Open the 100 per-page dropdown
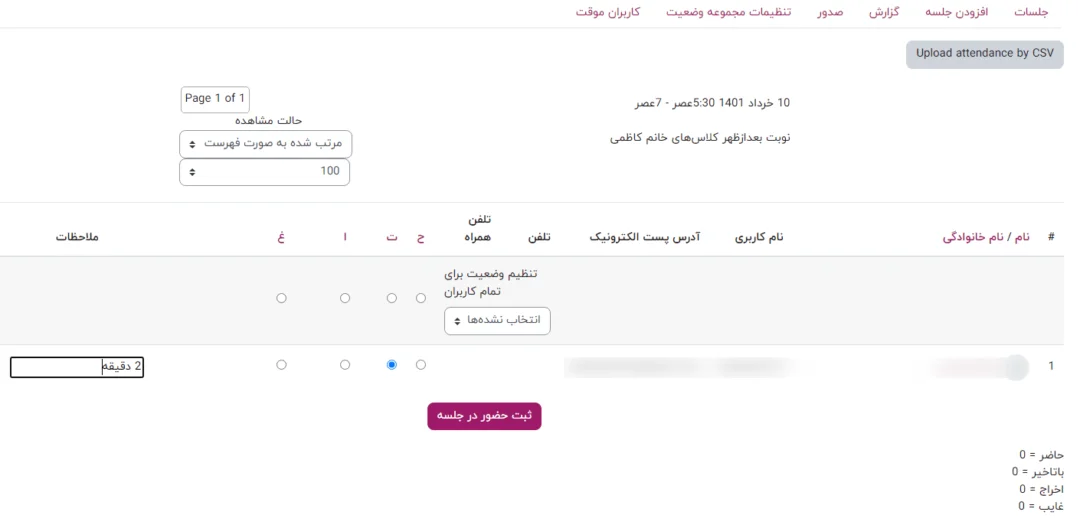Viewport: 1080px width, 525px height. point(265,172)
